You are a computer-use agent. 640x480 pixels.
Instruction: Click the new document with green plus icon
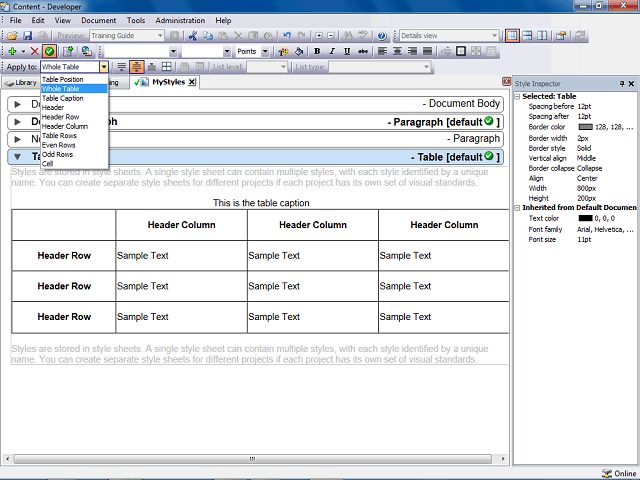(x=68, y=51)
